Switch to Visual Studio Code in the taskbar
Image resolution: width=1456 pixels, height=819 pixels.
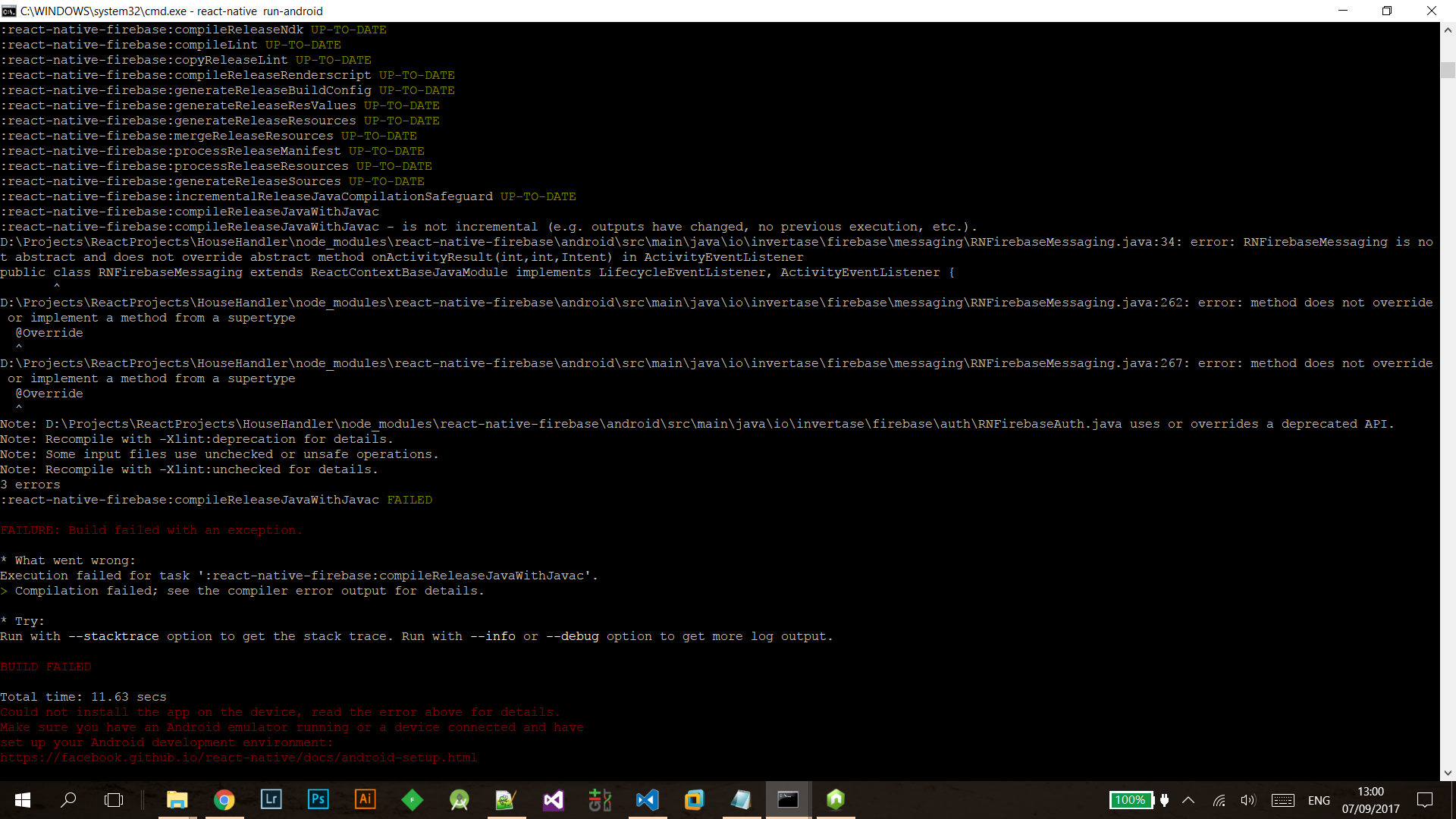coord(647,800)
